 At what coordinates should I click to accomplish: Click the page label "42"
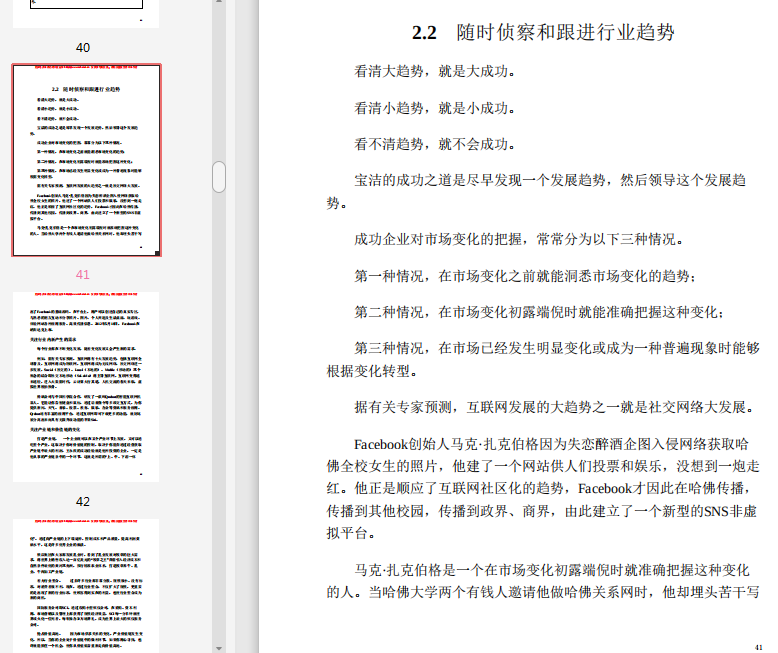(83, 502)
